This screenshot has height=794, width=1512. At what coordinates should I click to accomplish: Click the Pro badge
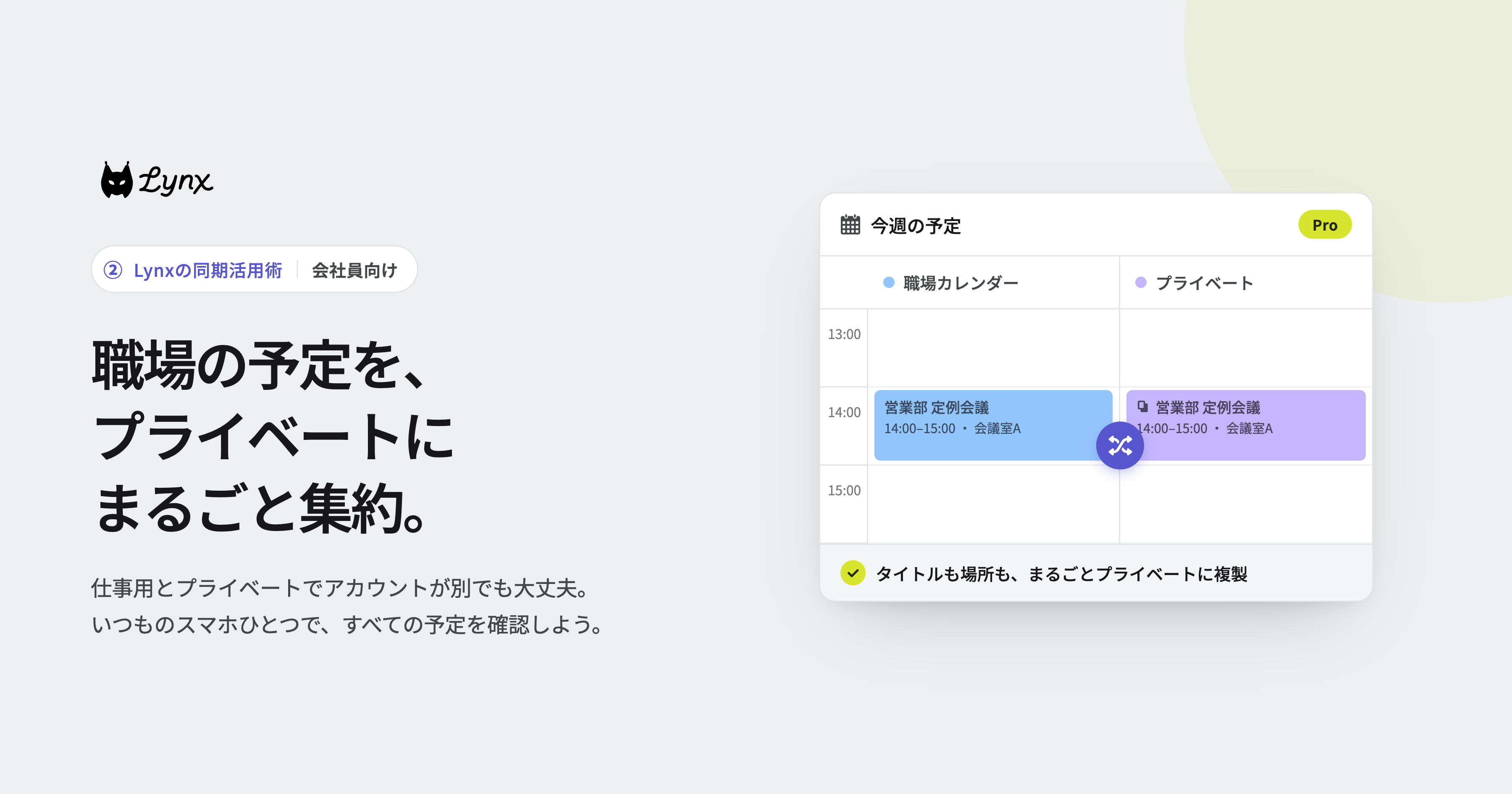(x=1325, y=225)
